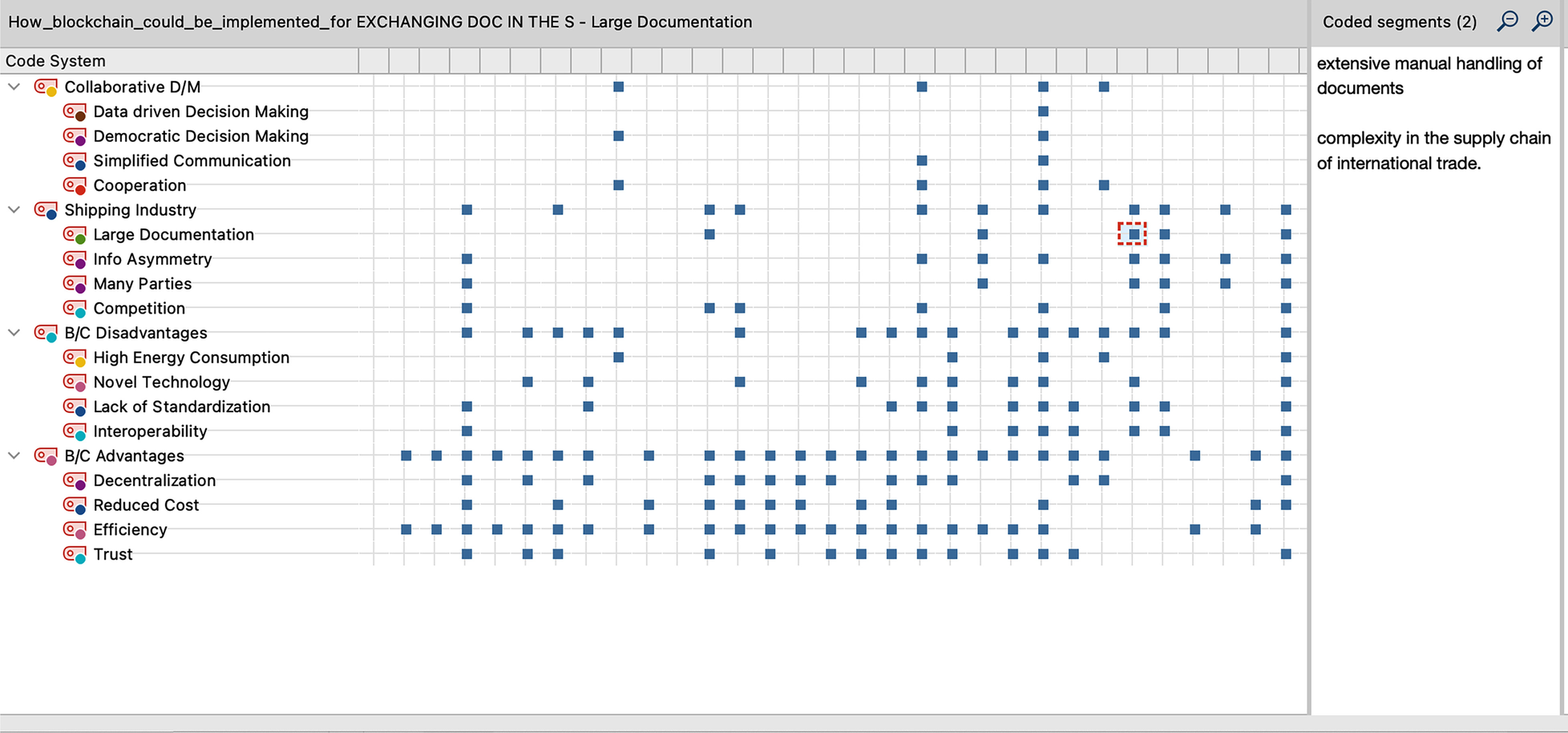Click the Cooperation code icon

coord(75,185)
